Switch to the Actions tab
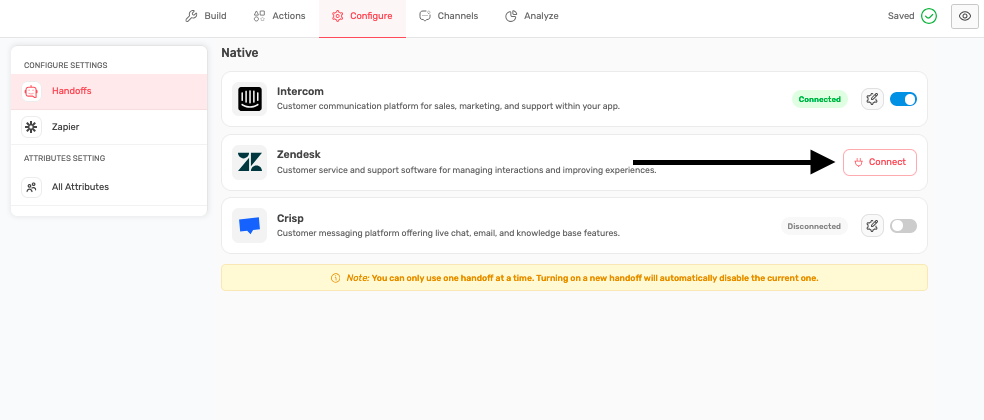The height and width of the screenshot is (420, 984). (279, 16)
